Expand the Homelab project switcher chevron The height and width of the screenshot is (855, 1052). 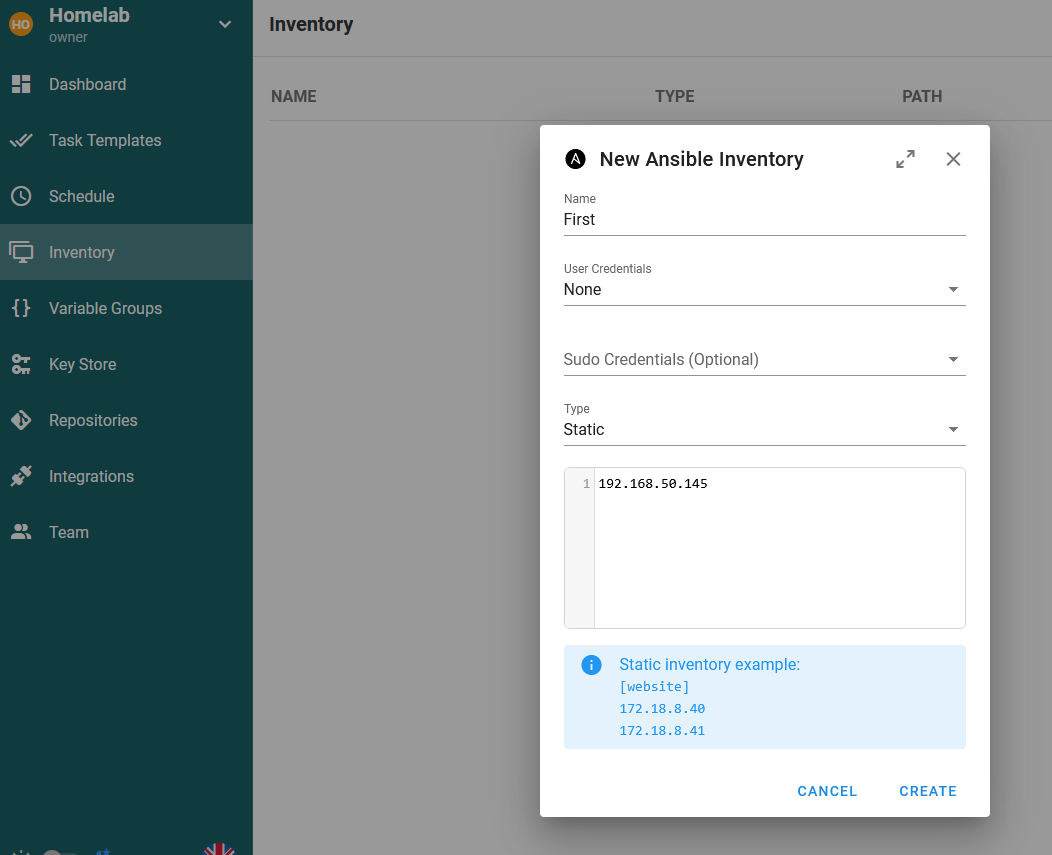tap(225, 25)
